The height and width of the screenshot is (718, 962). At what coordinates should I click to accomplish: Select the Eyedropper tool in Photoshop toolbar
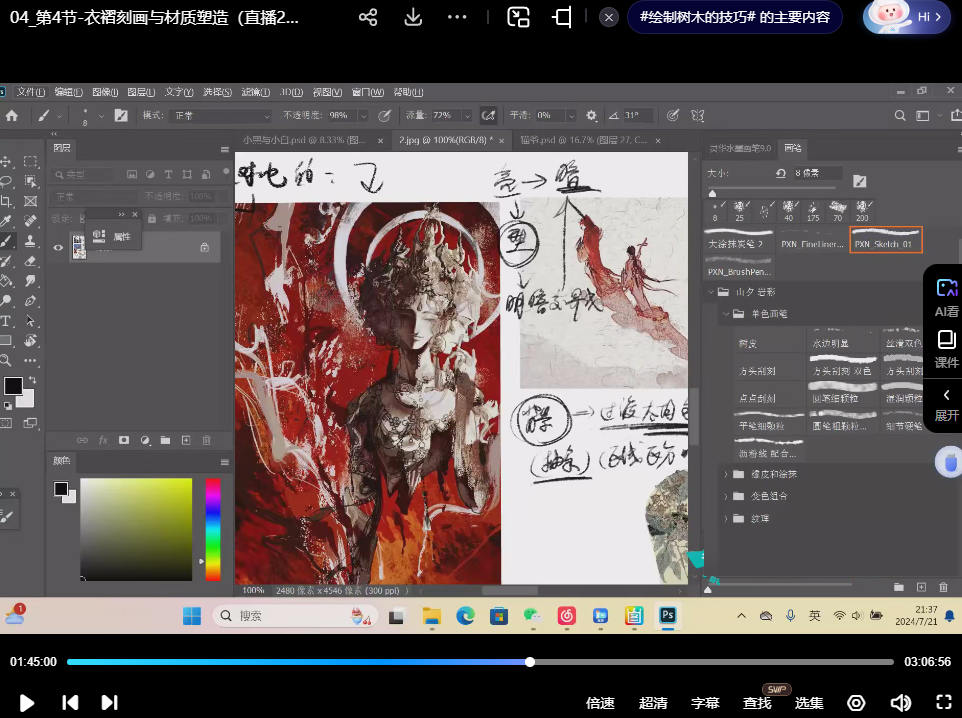click(x=7, y=221)
